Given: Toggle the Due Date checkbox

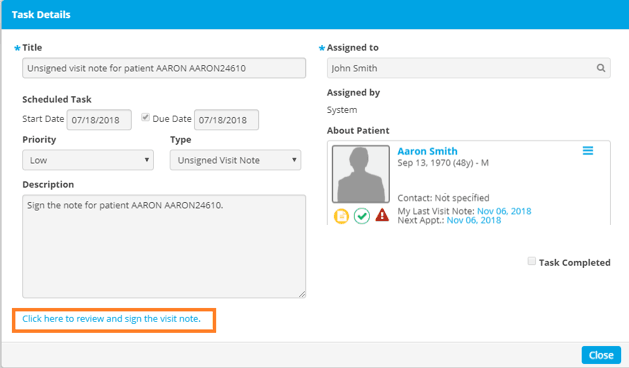Looking at the screenshot, I should pyautogui.click(x=145, y=117).
